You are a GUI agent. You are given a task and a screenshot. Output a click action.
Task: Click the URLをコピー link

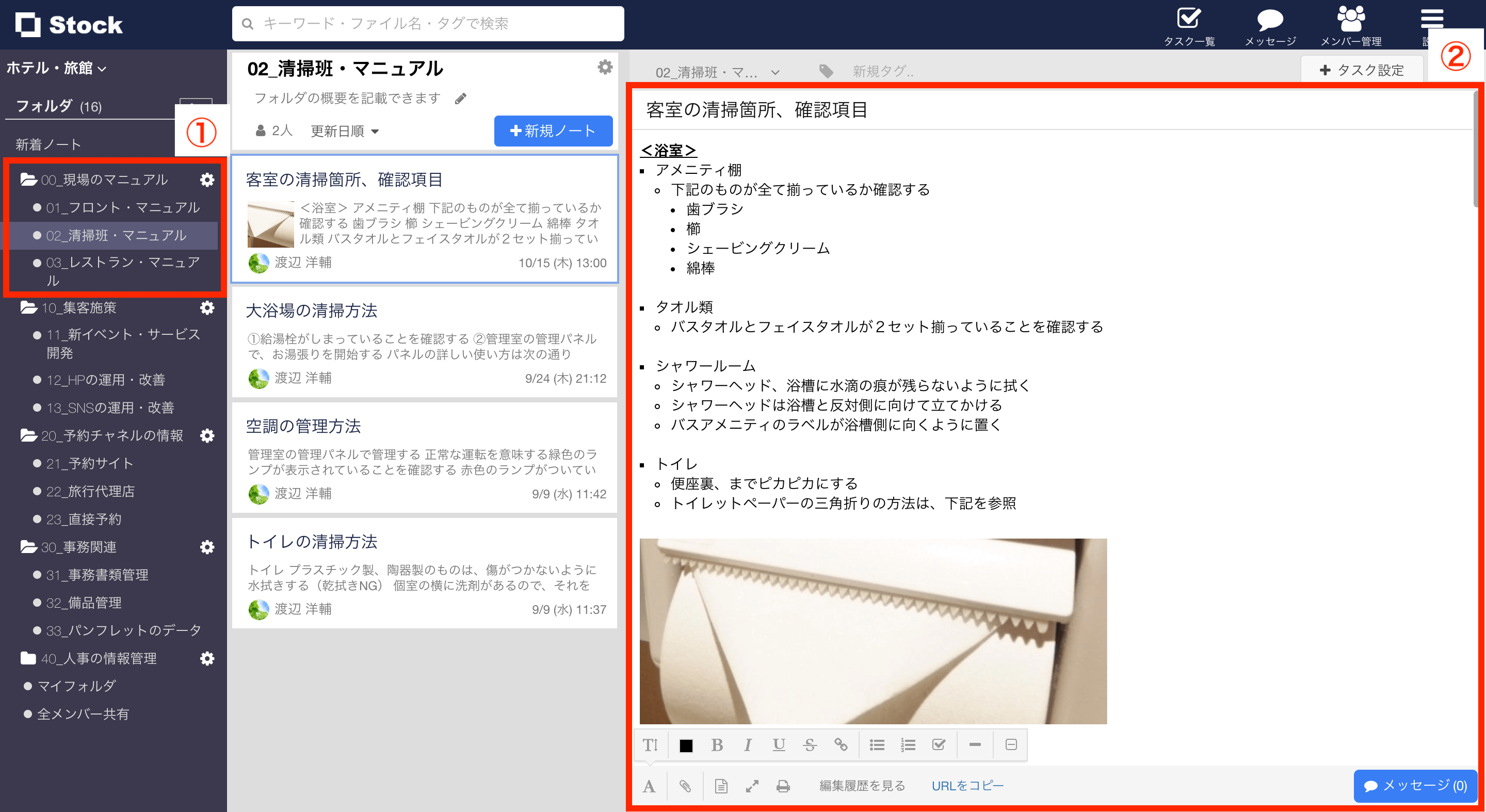point(967,786)
